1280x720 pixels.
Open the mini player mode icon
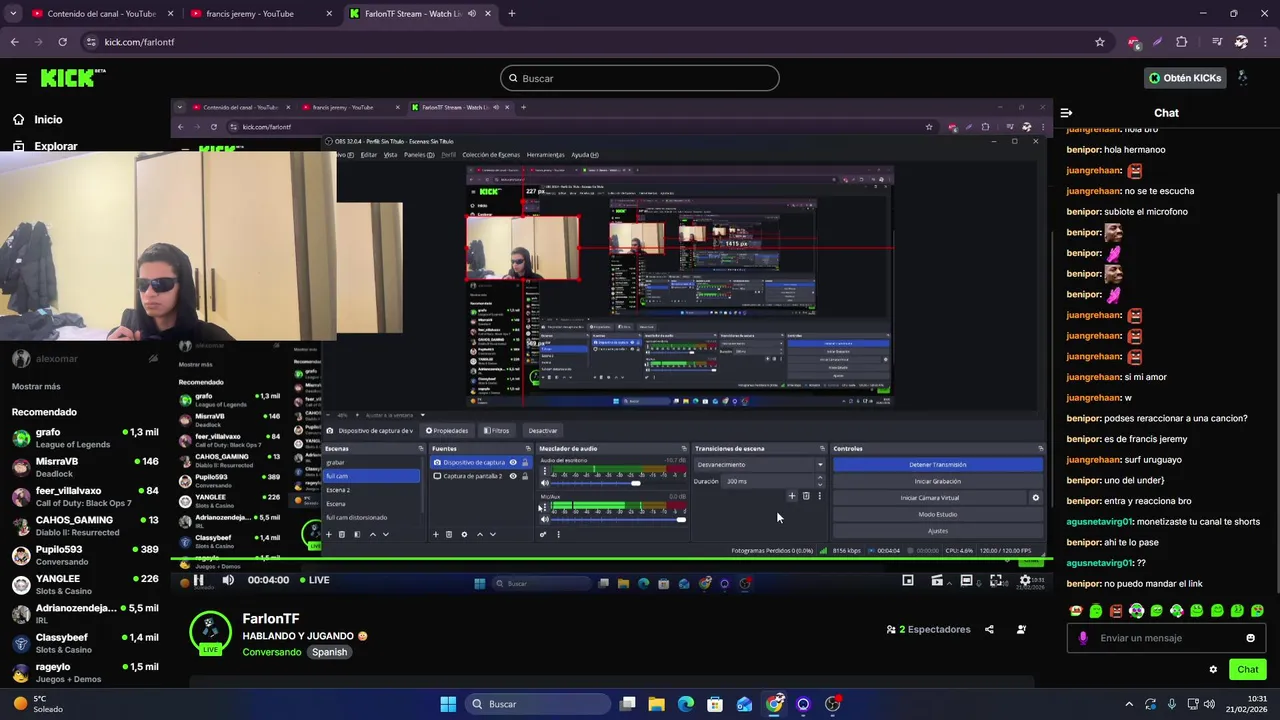pyautogui.click(x=908, y=580)
